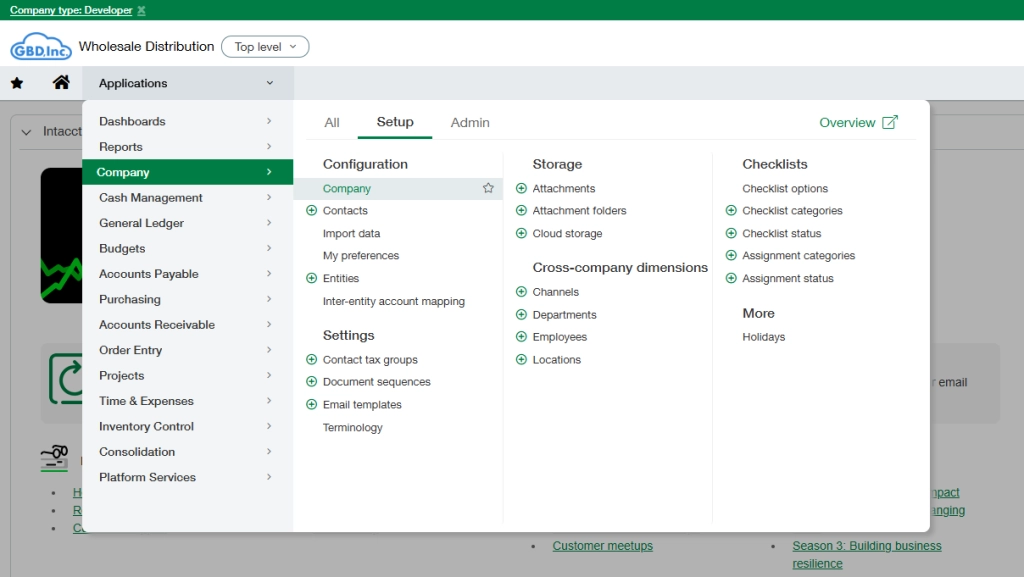
Task: Open Accounts Receivable submenu
Action: 187,324
